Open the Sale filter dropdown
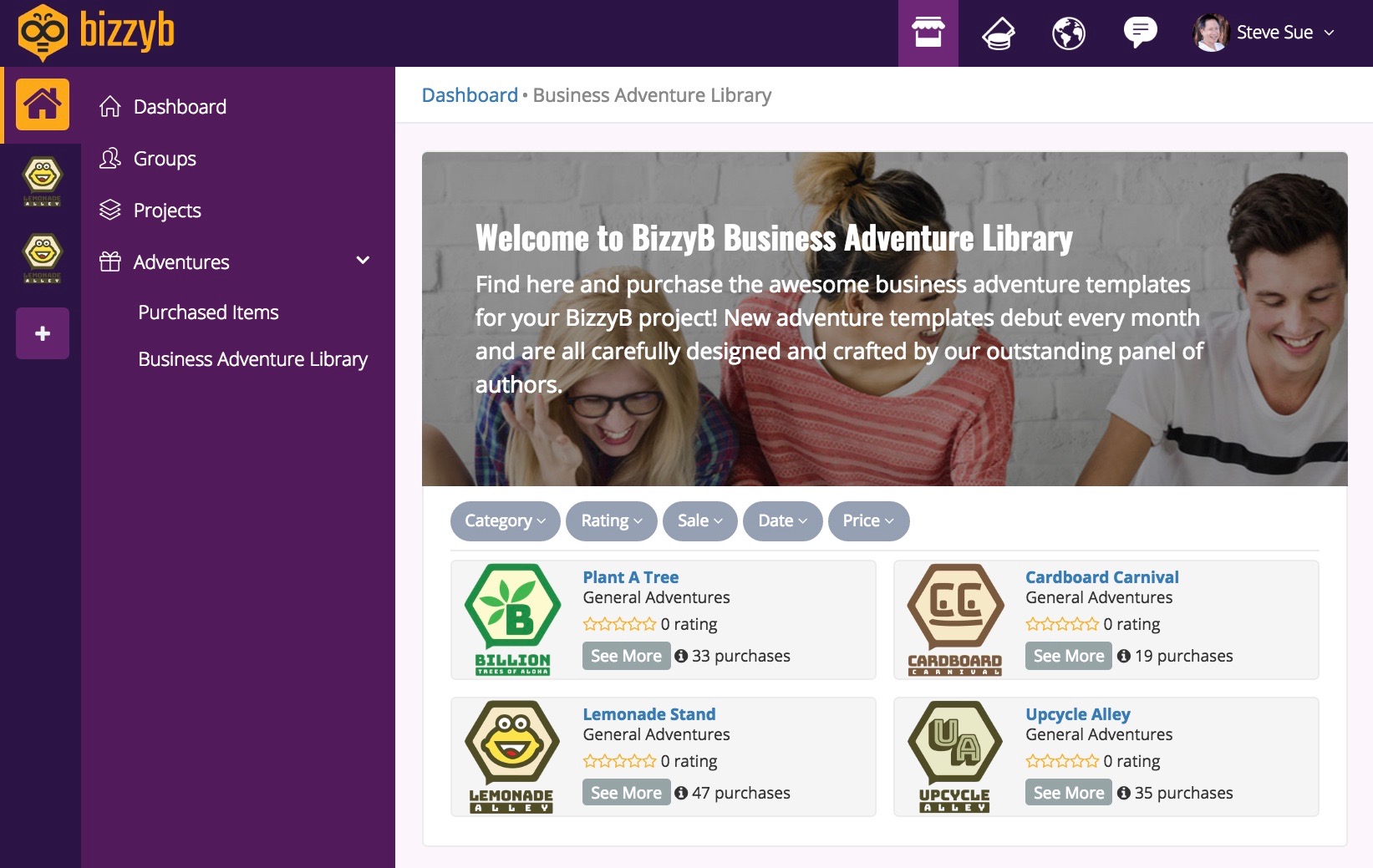The image size is (1373, 868). coord(700,520)
